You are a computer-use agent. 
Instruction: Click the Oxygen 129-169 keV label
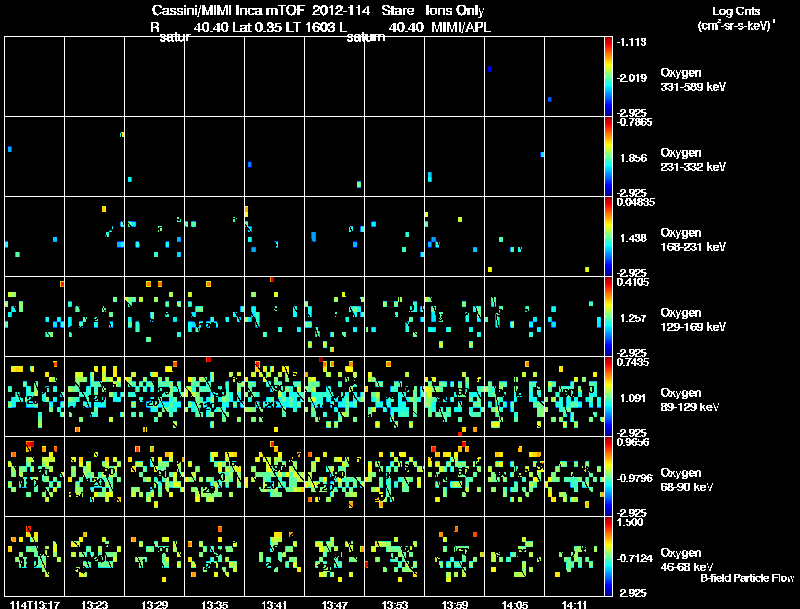click(x=693, y=320)
